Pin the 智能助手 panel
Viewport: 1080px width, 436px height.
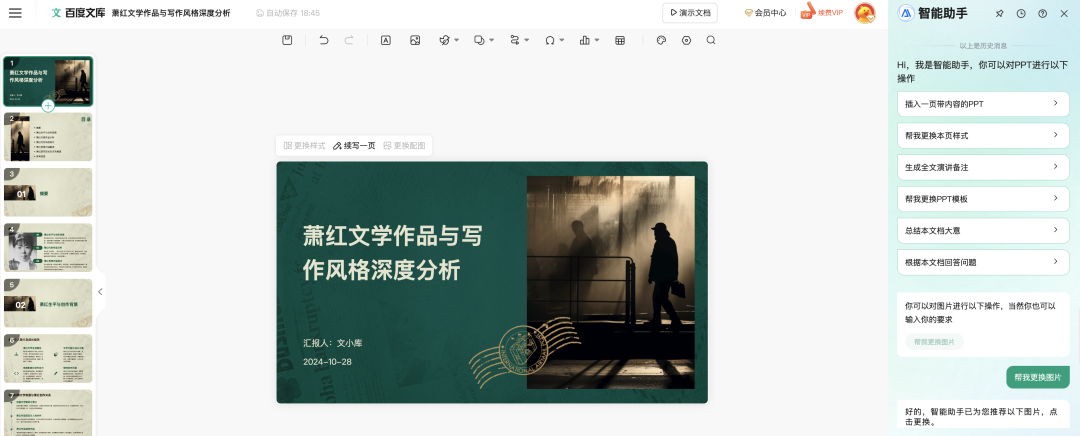pyautogui.click(x=999, y=13)
